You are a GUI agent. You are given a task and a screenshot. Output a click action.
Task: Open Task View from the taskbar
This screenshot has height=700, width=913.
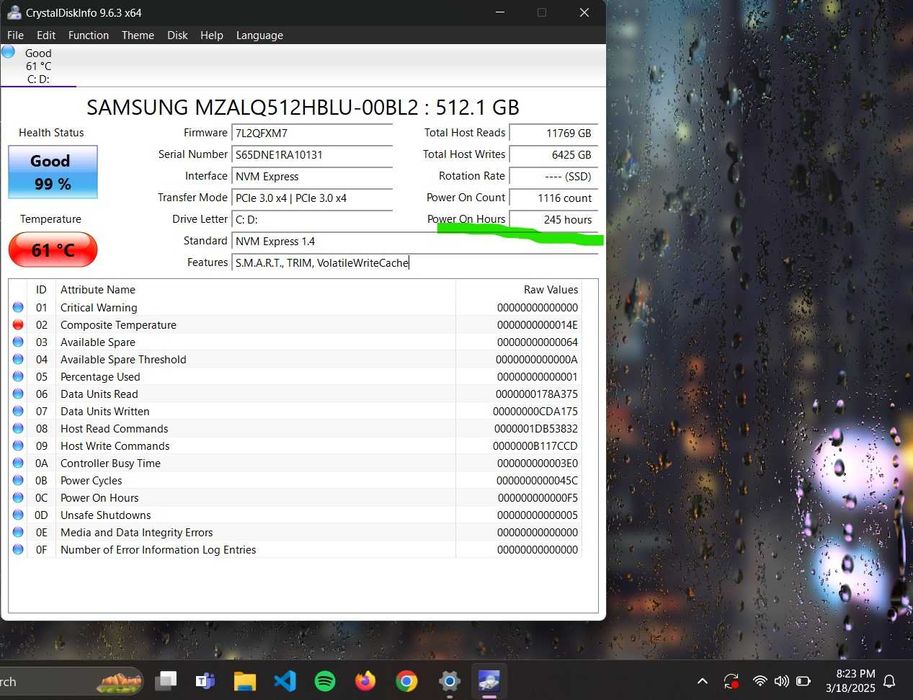pos(167,680)
